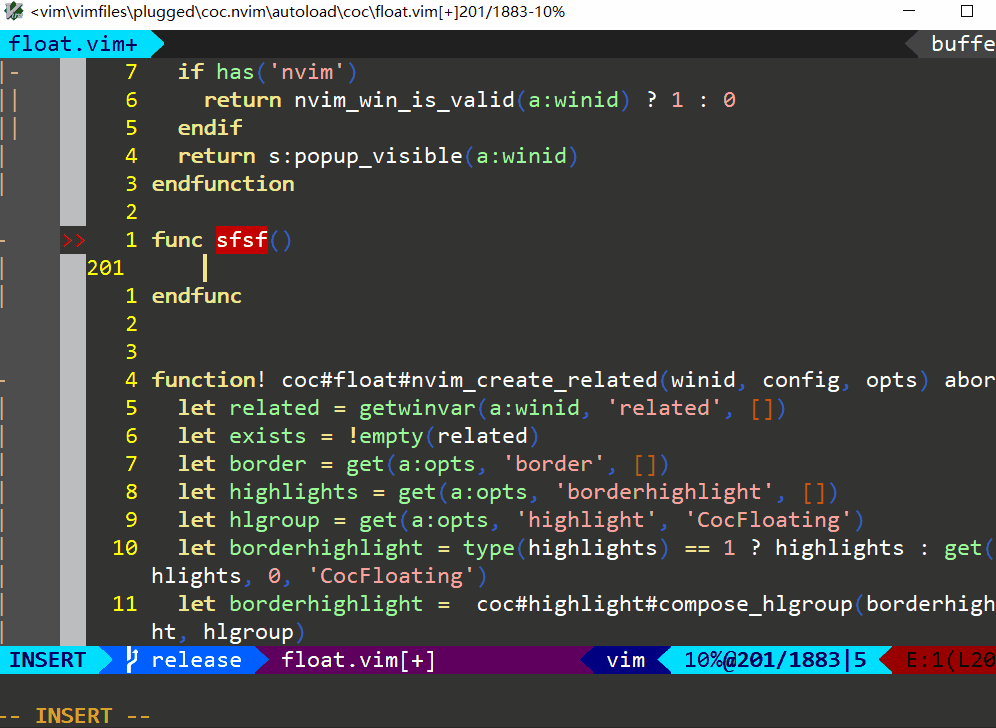
Task: Click the 'E:1' diagnostics error indicator
Action: (x=922, y=659)
